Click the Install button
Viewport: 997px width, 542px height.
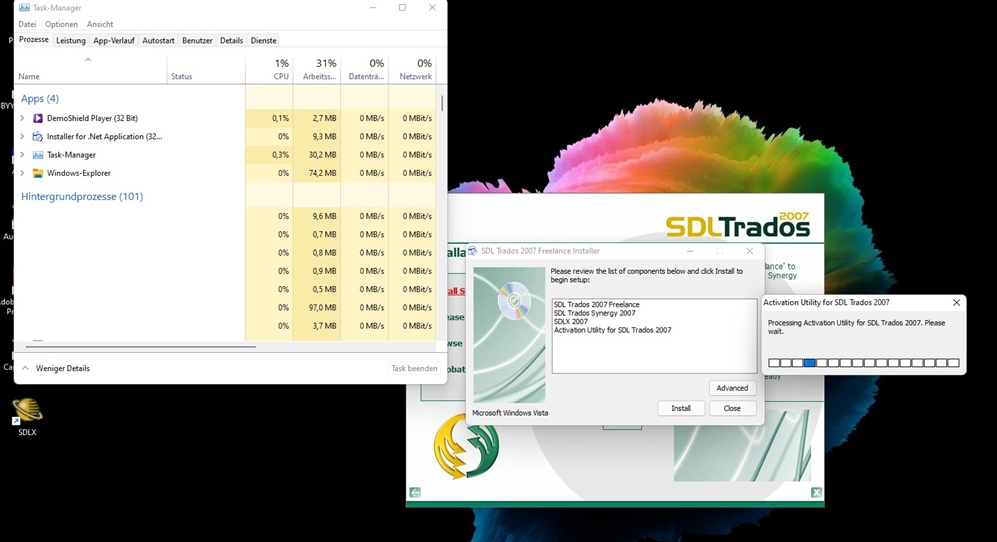tap(681, 408)
